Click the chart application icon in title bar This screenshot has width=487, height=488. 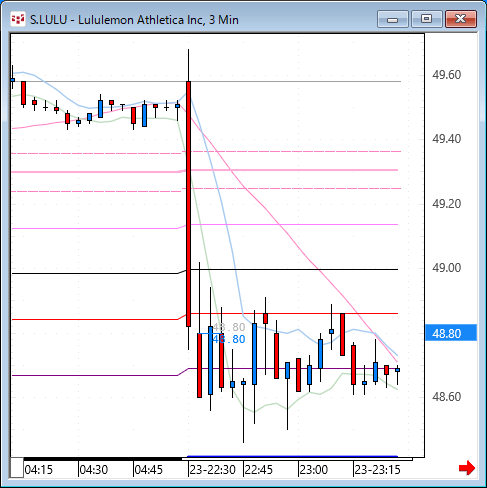point(18,19)
